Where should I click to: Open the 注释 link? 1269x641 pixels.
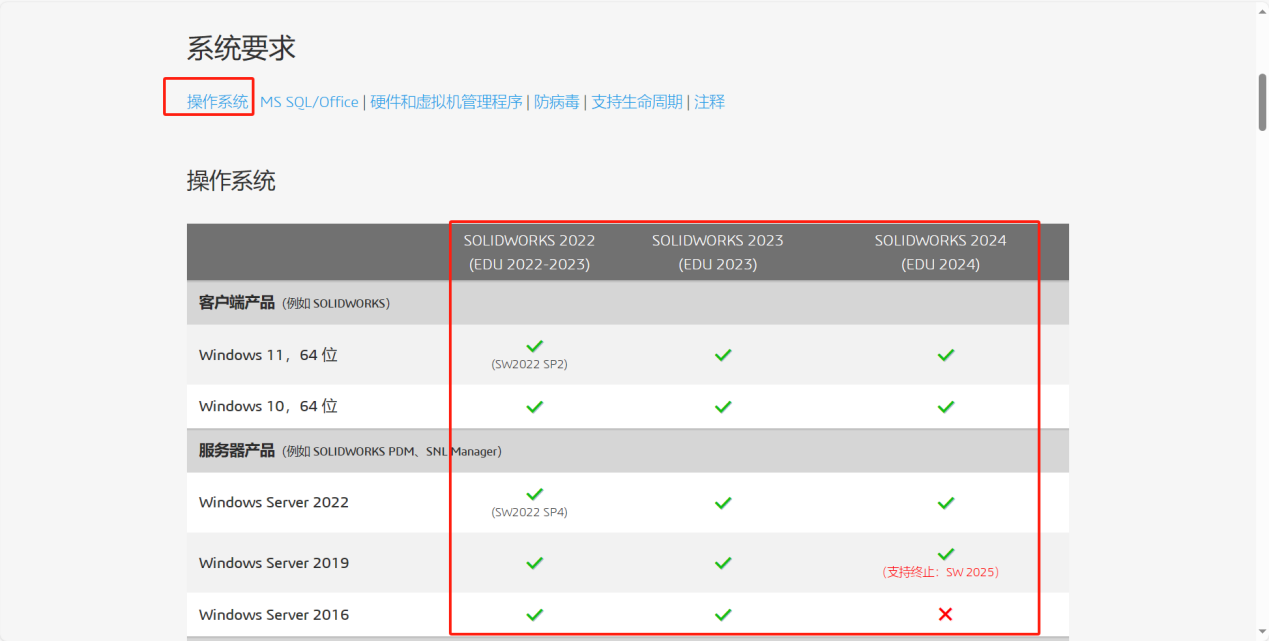pos(709,101)
